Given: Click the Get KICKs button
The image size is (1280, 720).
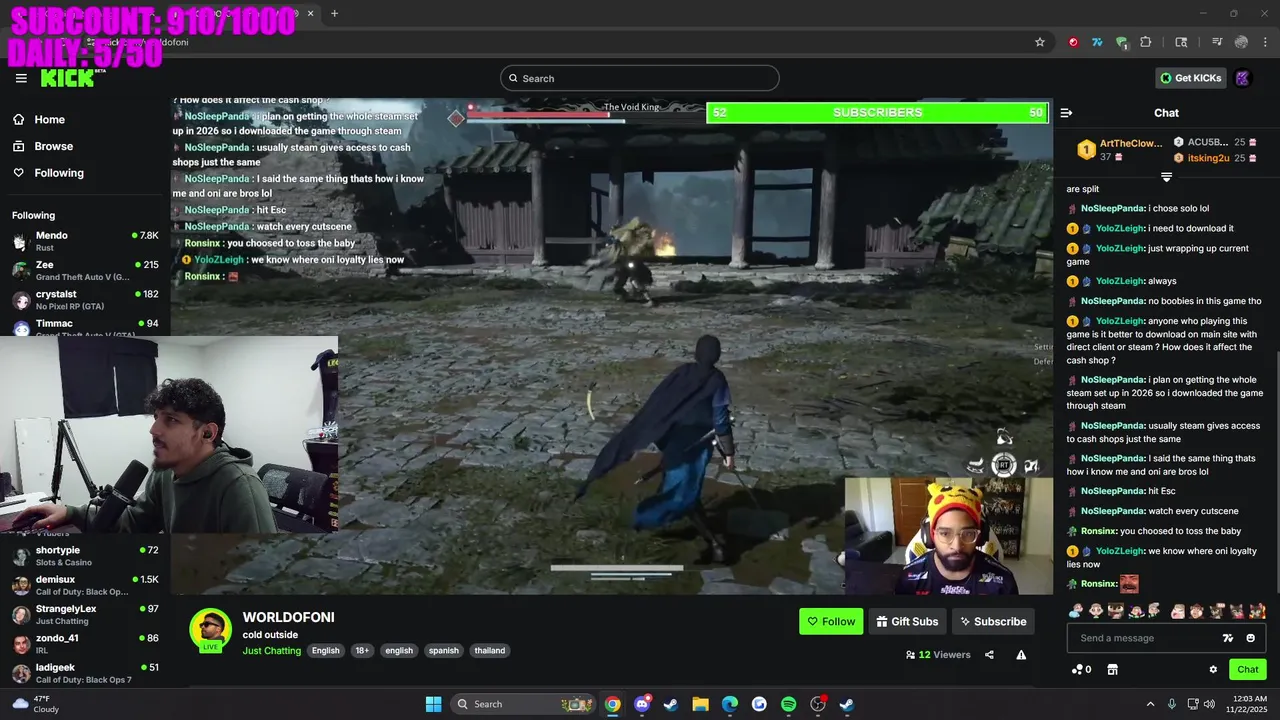Looking at the screenshot, I should tap(1190, 78).
